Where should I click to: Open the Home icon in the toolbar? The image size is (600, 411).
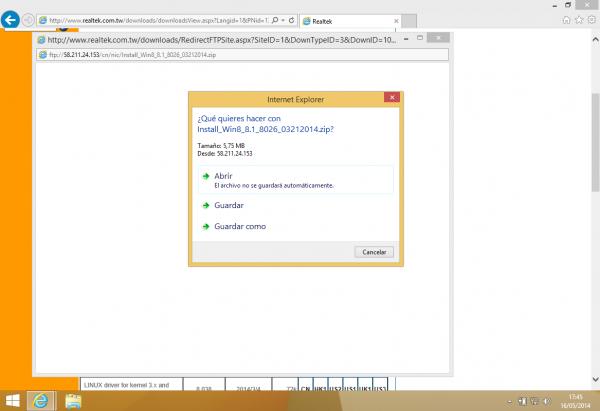point(566,20)
